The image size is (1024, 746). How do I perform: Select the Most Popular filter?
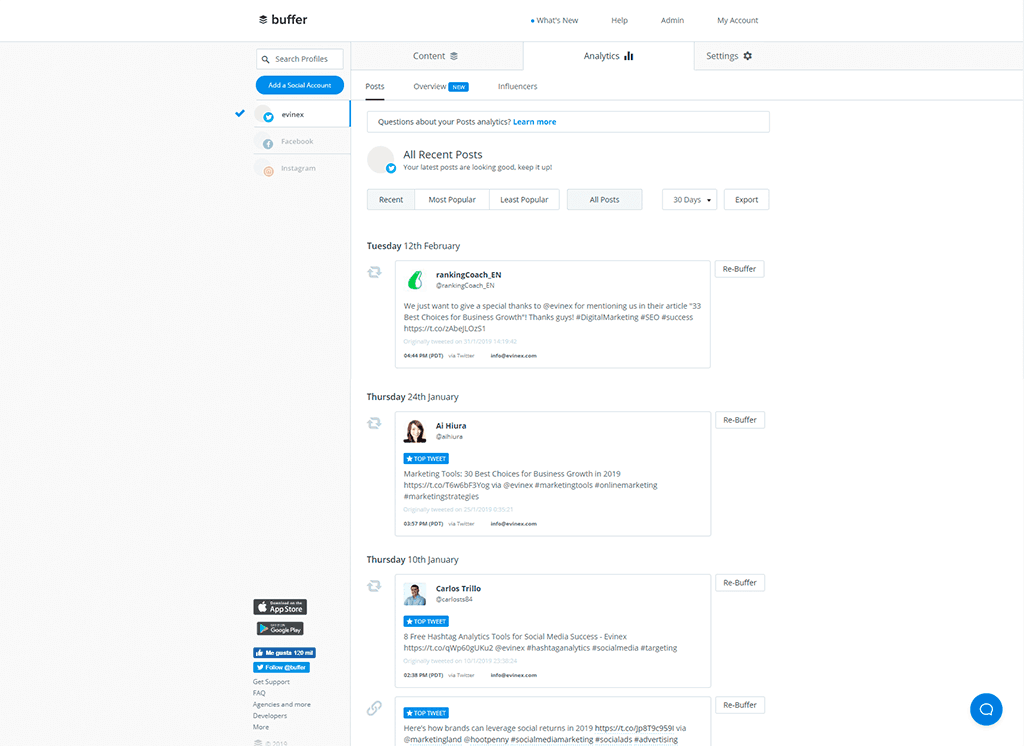pyautogui.click(x=452, y=200)
